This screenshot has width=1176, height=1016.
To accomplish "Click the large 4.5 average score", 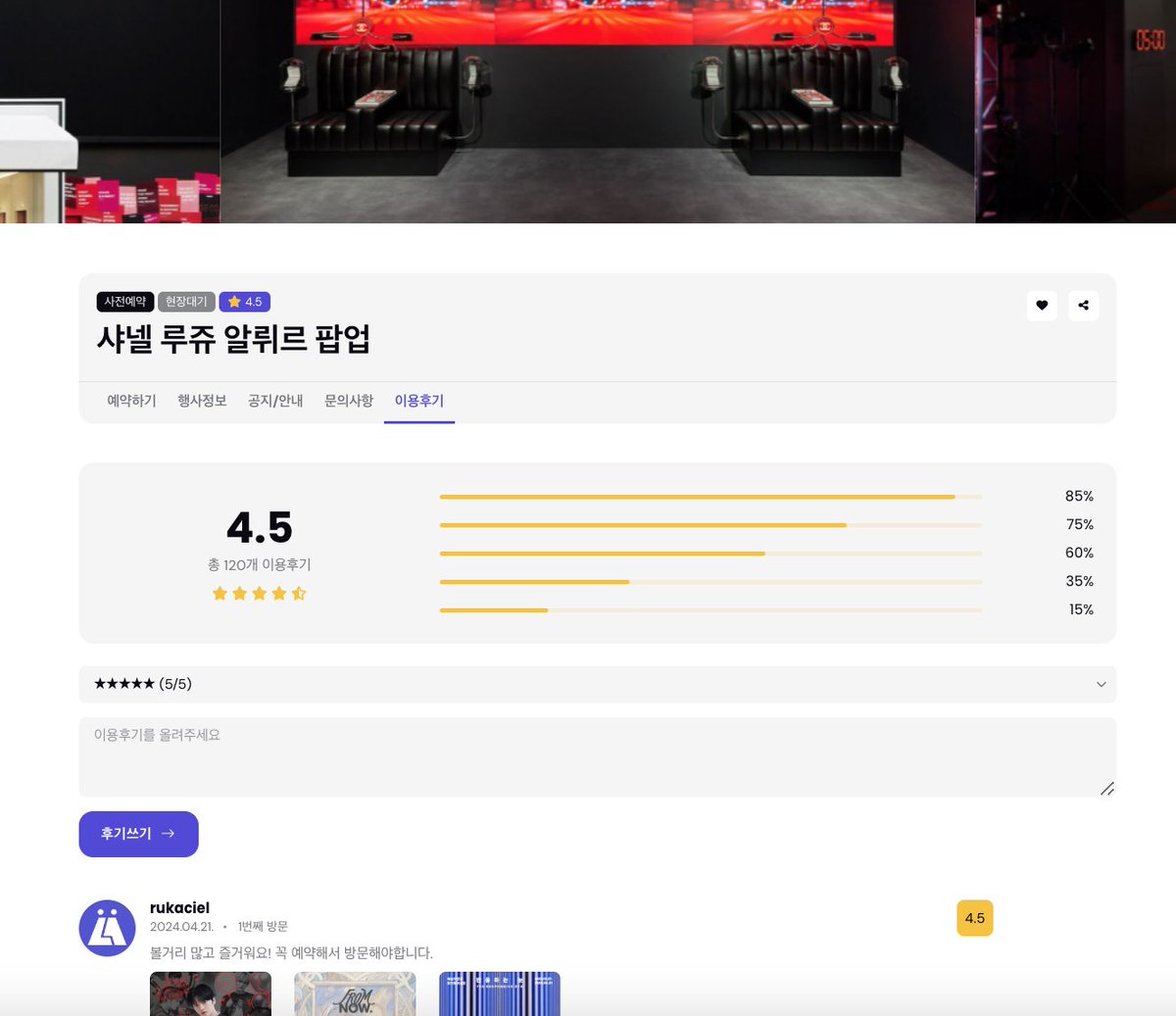I will point(260,528).
